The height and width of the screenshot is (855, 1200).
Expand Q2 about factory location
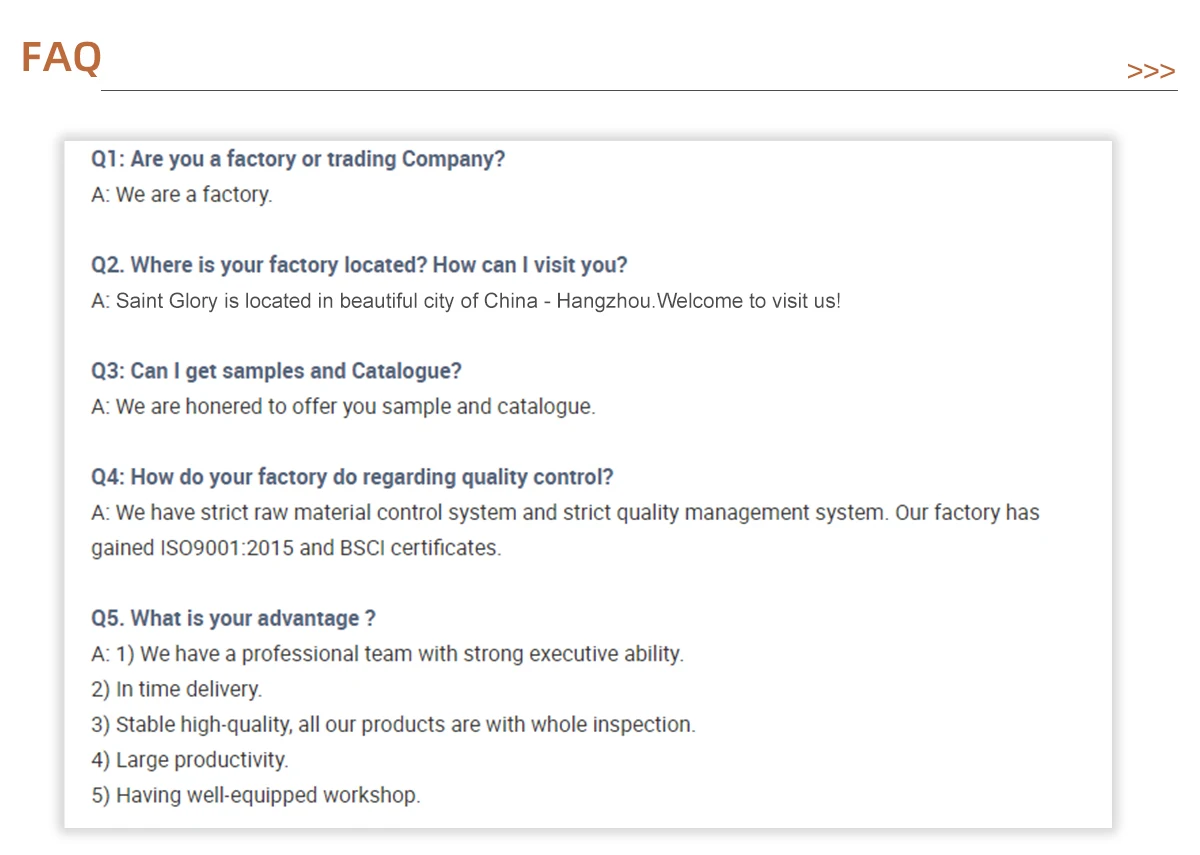click(x=359, y=265)
